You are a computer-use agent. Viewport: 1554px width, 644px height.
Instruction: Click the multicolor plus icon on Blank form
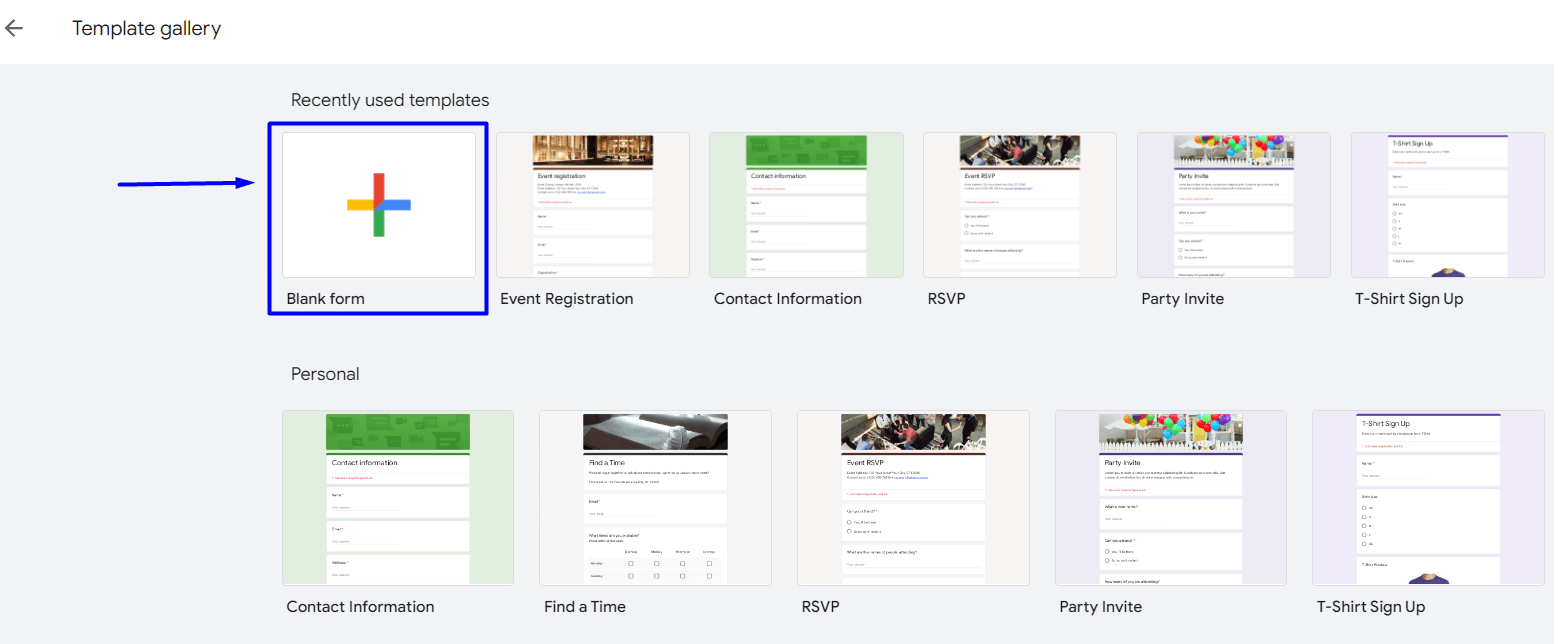(378, 204)
